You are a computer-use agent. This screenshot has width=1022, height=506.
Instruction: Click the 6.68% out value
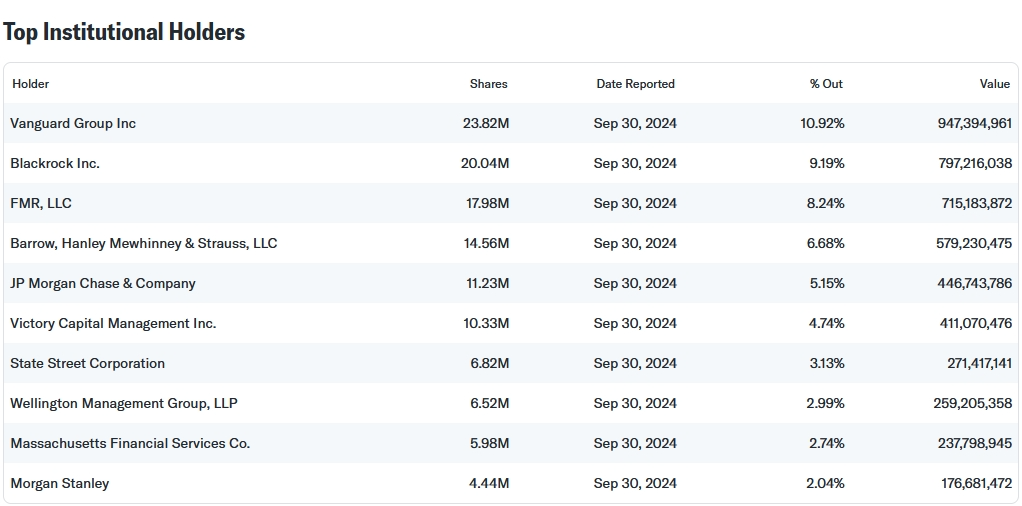pos(825,243)
